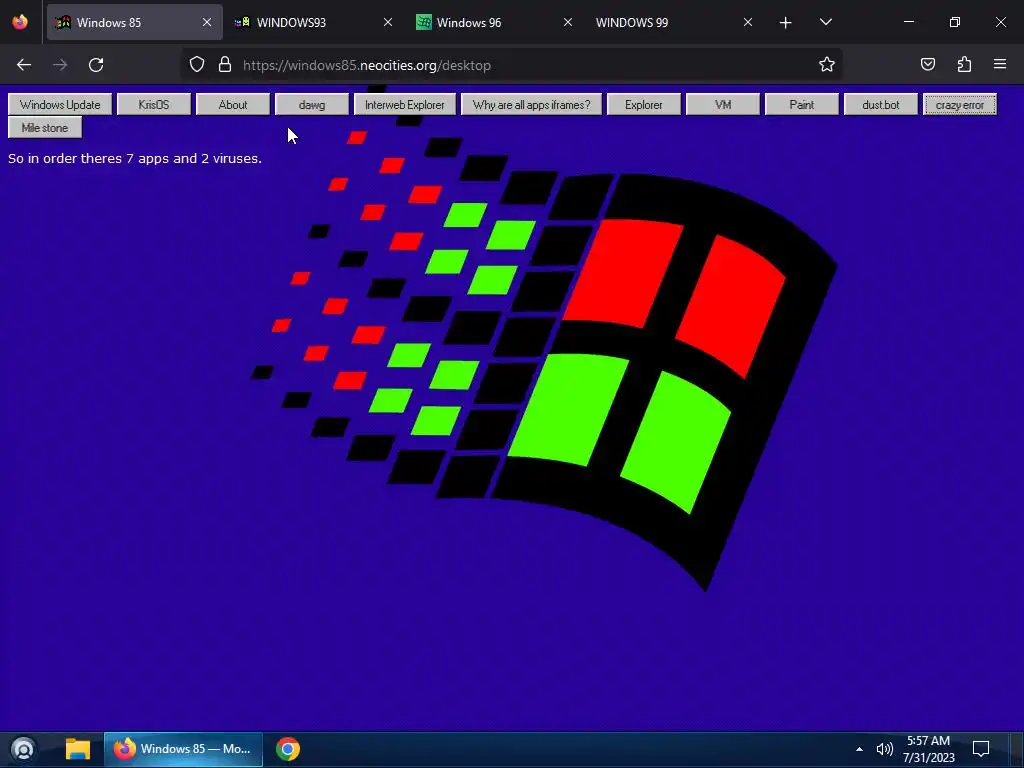Screen dimensions: 1024x768
Task: Open the notification center icon
Action: click(x=981, y=749)
